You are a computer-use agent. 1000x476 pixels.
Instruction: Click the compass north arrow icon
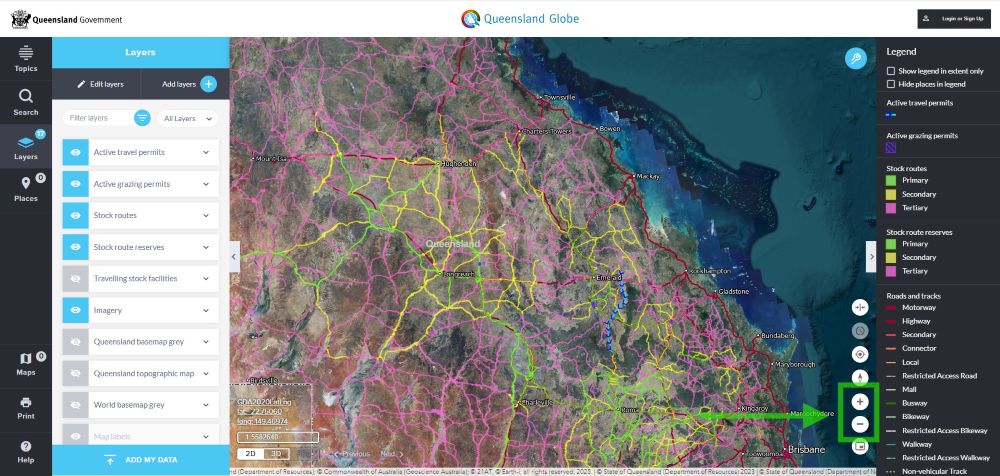[x=860, y=378]
